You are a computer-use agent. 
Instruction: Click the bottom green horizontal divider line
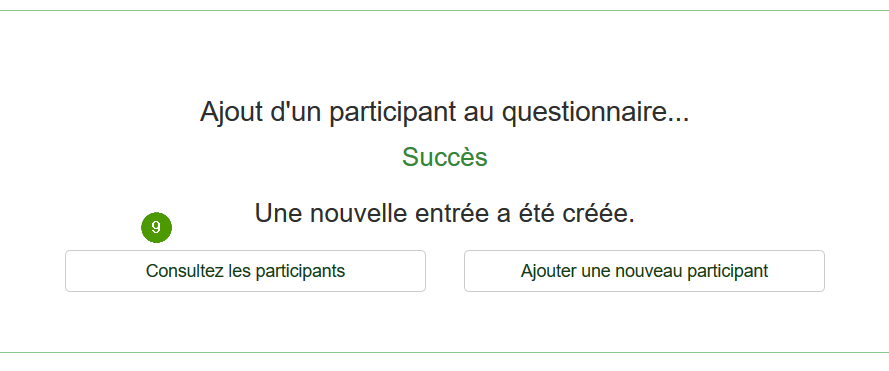coord(444,352)
